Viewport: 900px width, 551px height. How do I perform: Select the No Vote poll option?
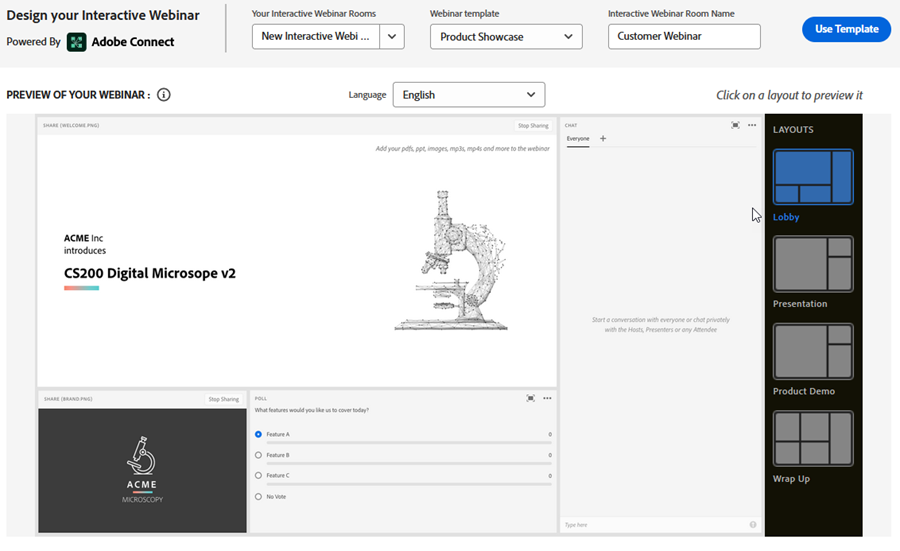tap(258, 496)
